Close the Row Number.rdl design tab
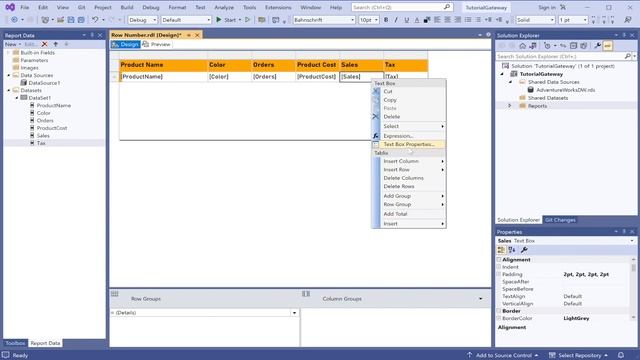Image resolution: width=640 pixels, height=360 pixels. click(197, 36)
